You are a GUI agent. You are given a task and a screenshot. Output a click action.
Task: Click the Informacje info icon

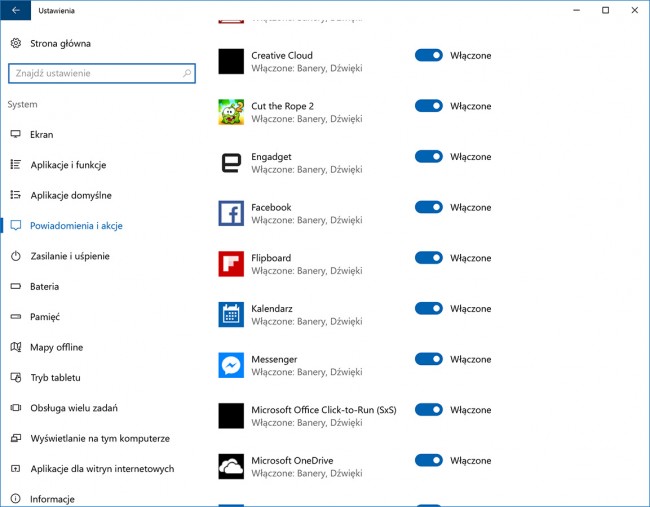(16, 499)
